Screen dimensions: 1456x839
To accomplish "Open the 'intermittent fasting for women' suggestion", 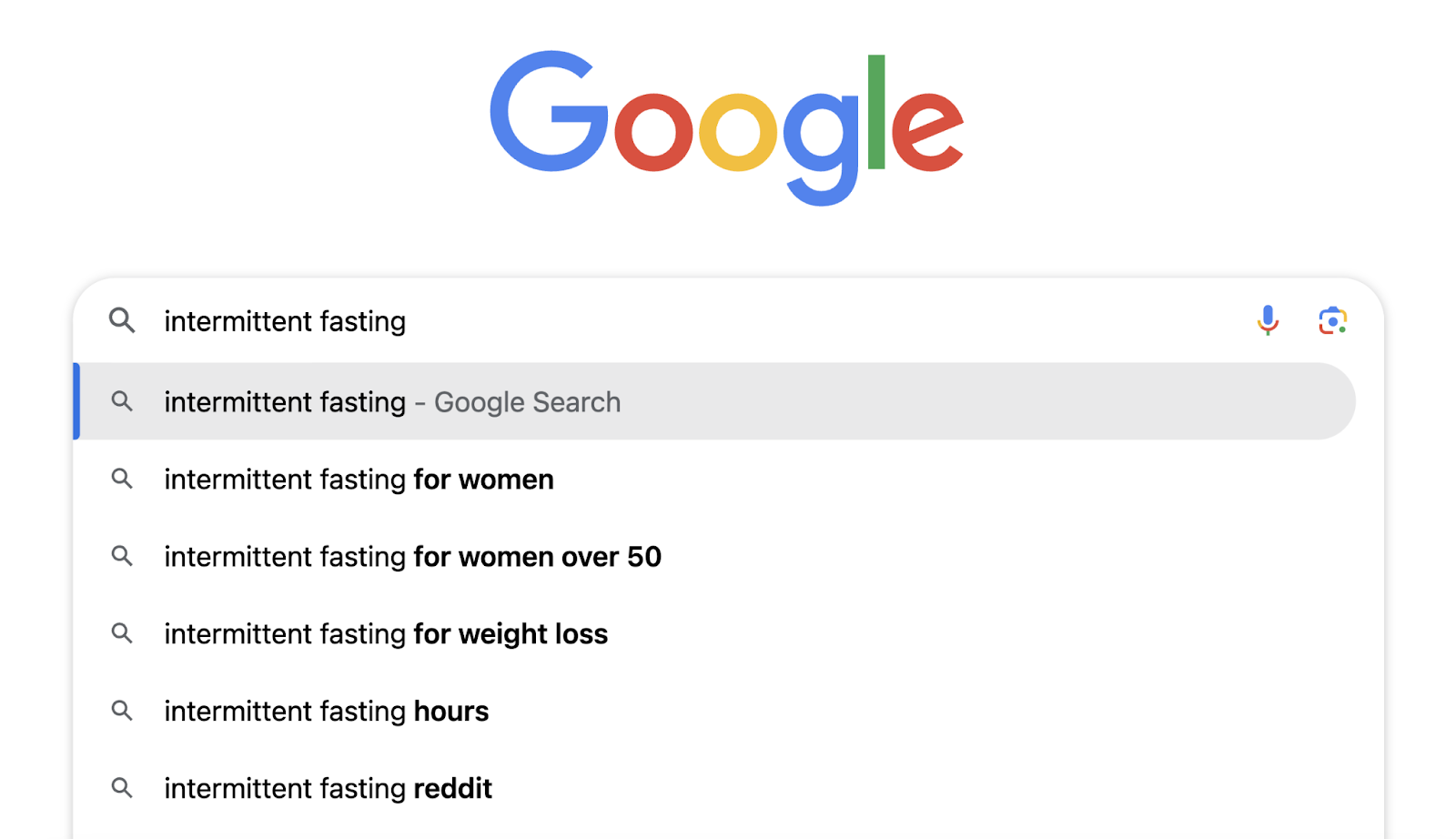I will [359, 479].
